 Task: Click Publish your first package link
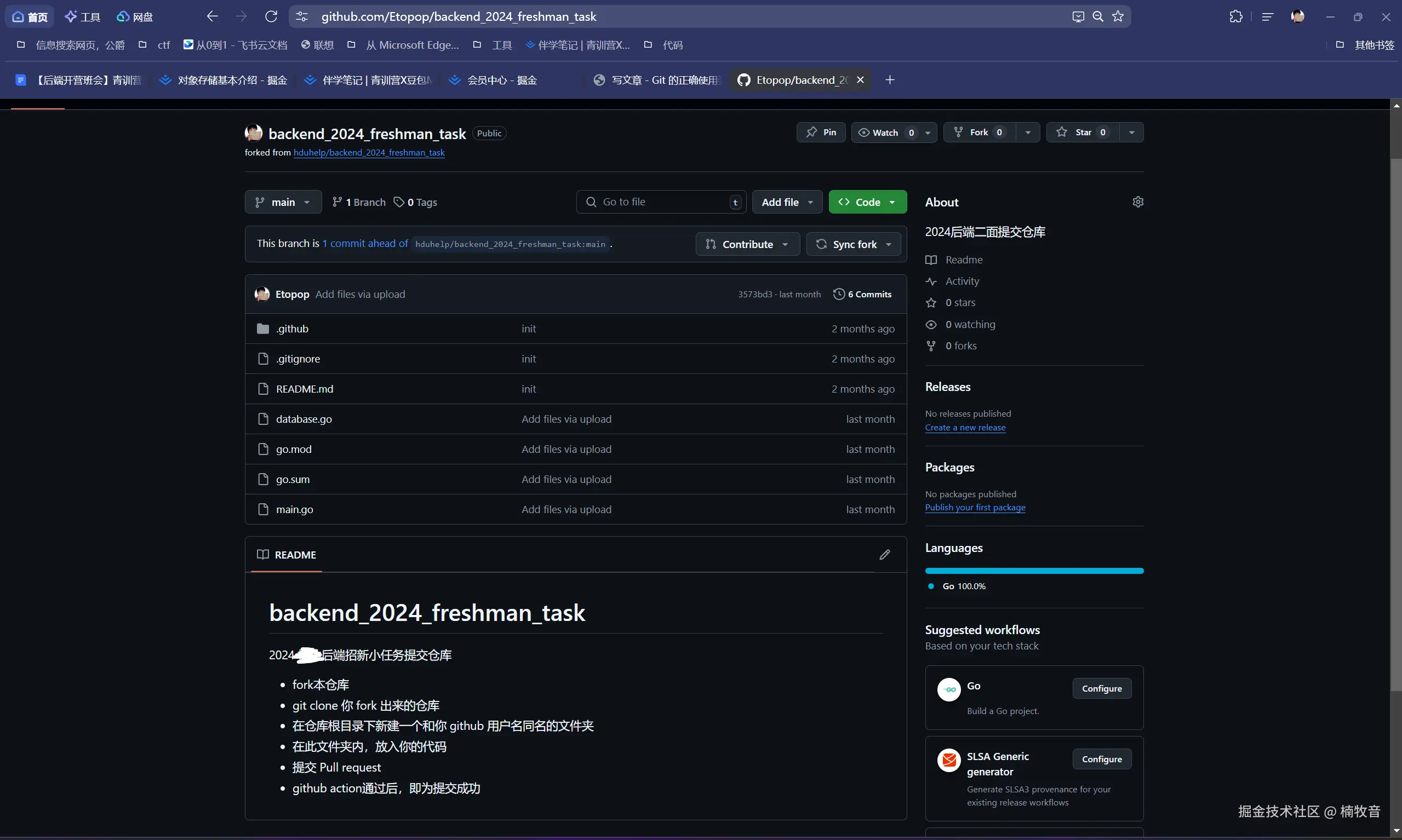click(x=975, y=507)
